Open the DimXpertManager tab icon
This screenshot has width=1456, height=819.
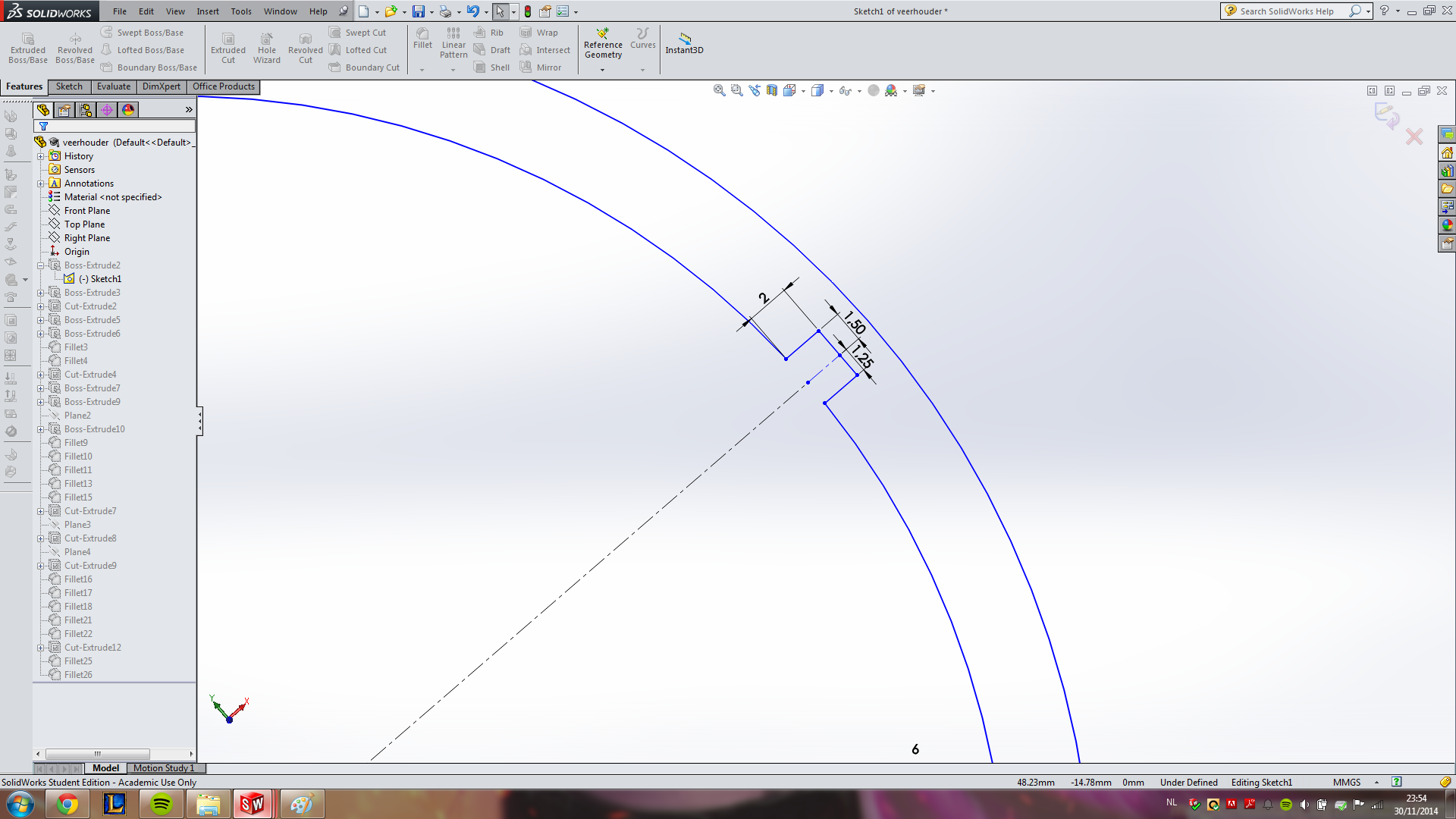[x=107, y=110]
